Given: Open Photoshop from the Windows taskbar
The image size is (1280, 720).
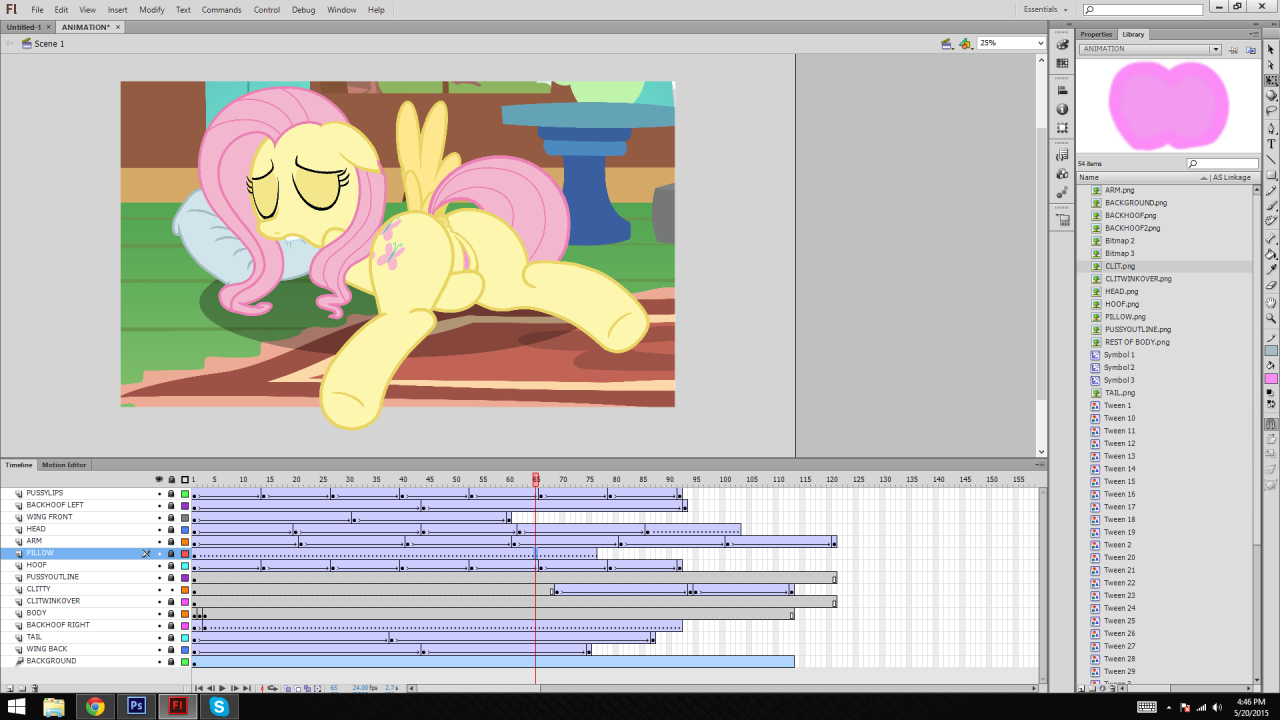Looking at the screenshot, I should point(137,706).
